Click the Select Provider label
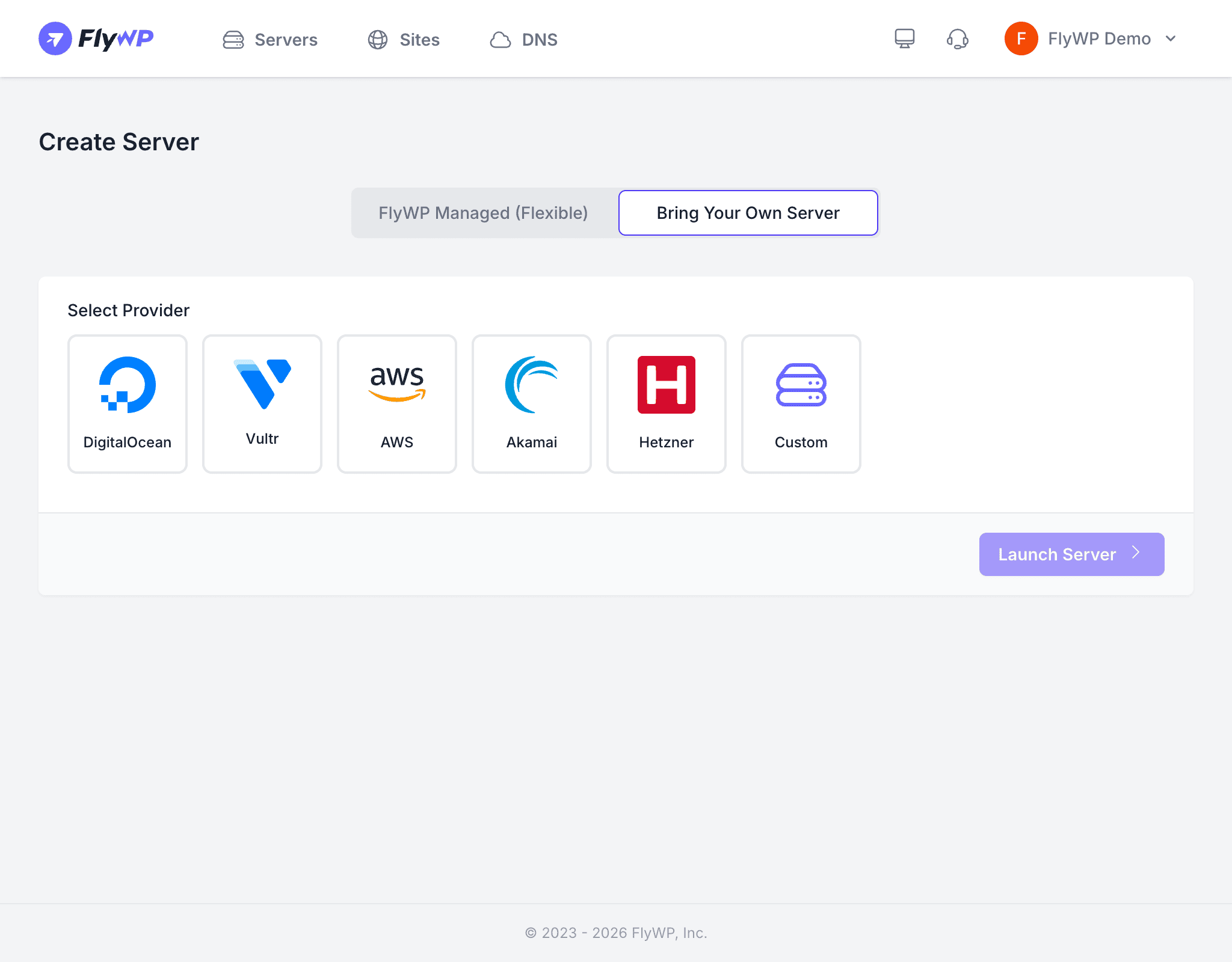Screen dimensions: 1232x962 (x=129, y=310)
